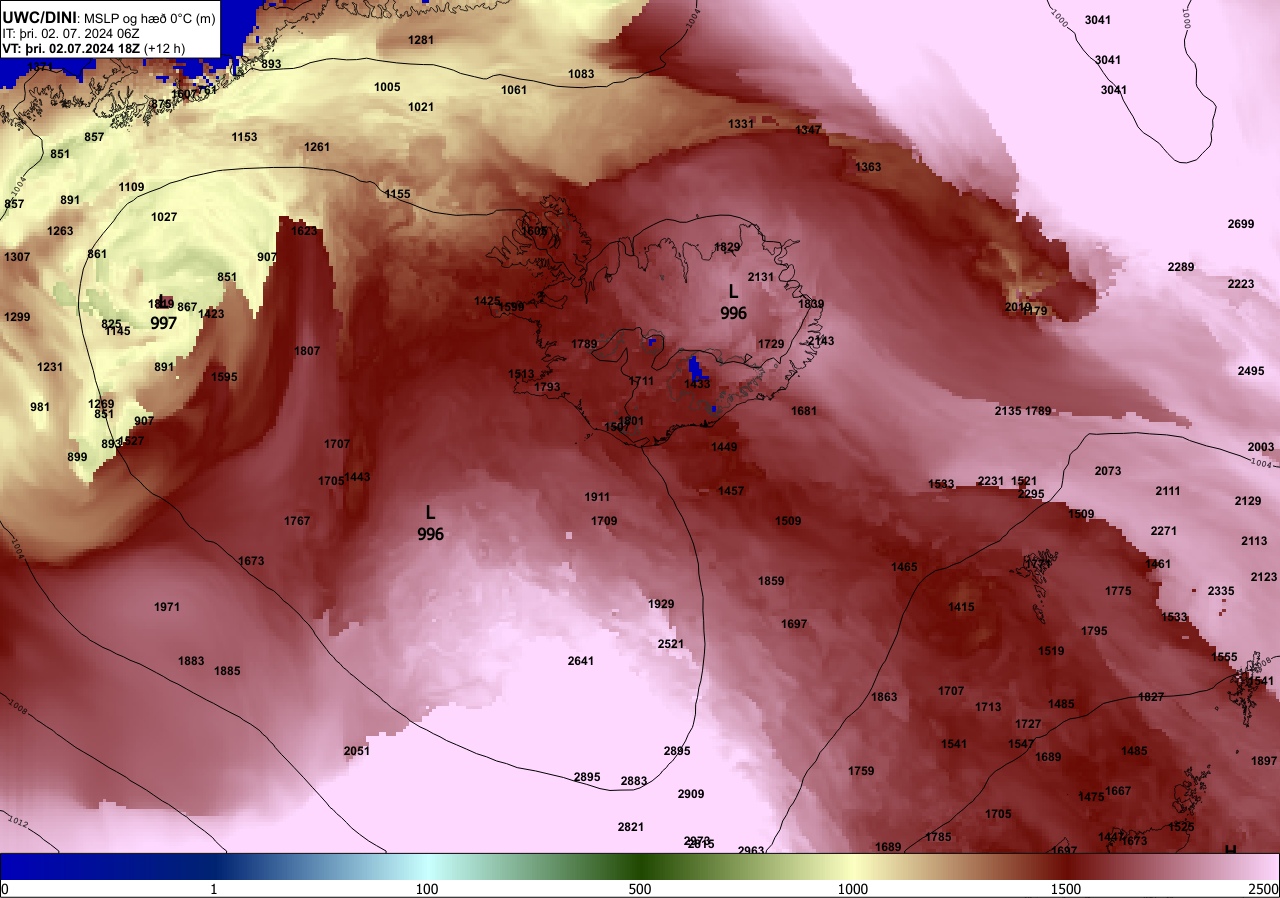
Task: Click the color scale label 100
Action: coord(427,889)
